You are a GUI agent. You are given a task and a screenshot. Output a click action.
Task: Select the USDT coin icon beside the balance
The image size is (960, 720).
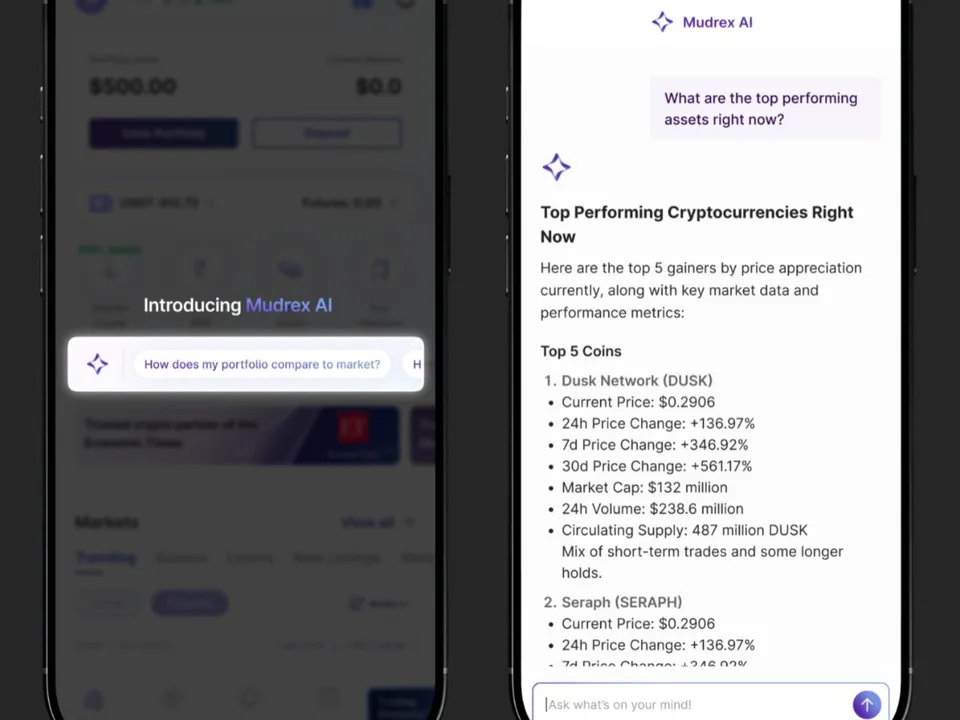[100, 203]
